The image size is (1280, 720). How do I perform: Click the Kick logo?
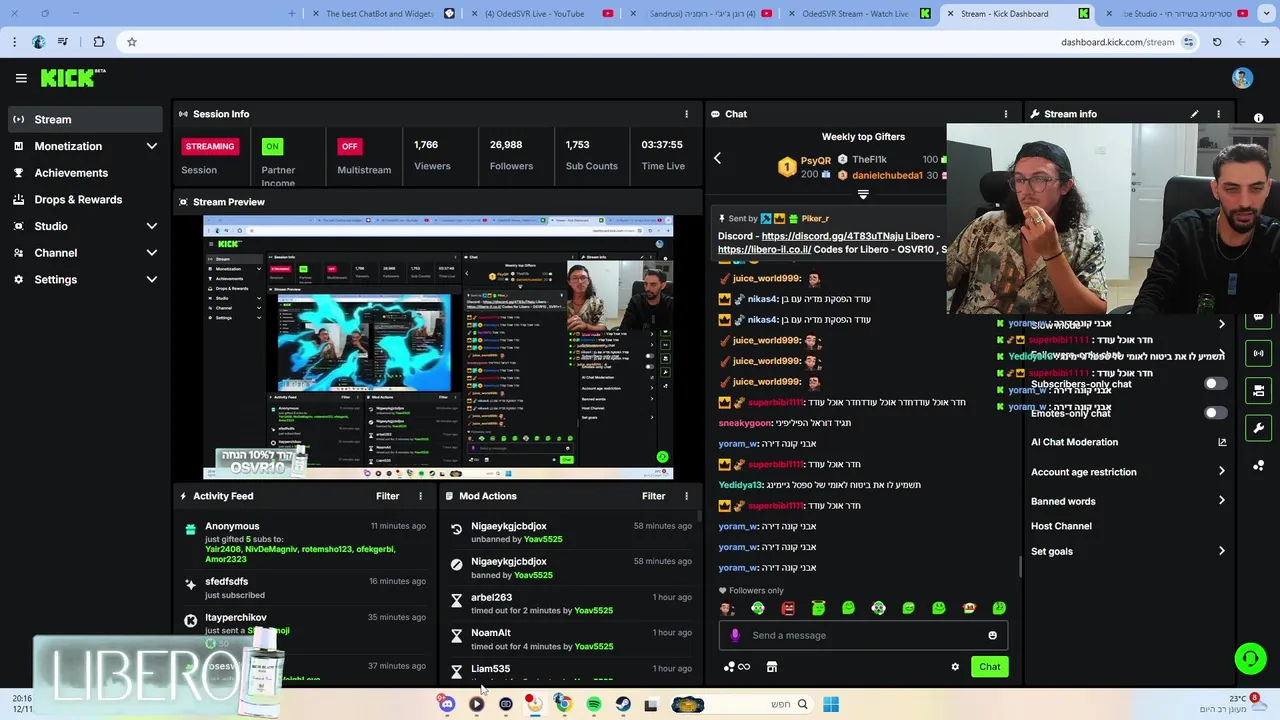click(73, 78)
